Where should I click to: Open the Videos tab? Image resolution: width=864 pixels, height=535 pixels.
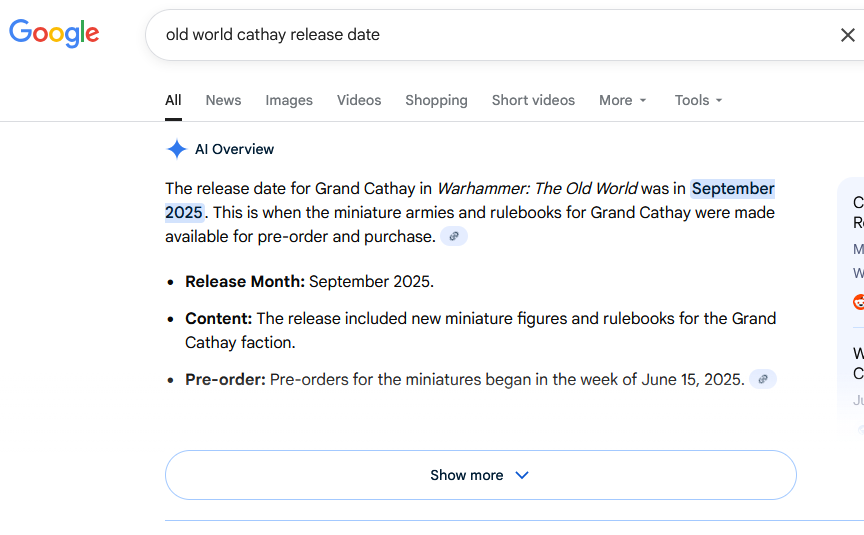click(359, 100)
